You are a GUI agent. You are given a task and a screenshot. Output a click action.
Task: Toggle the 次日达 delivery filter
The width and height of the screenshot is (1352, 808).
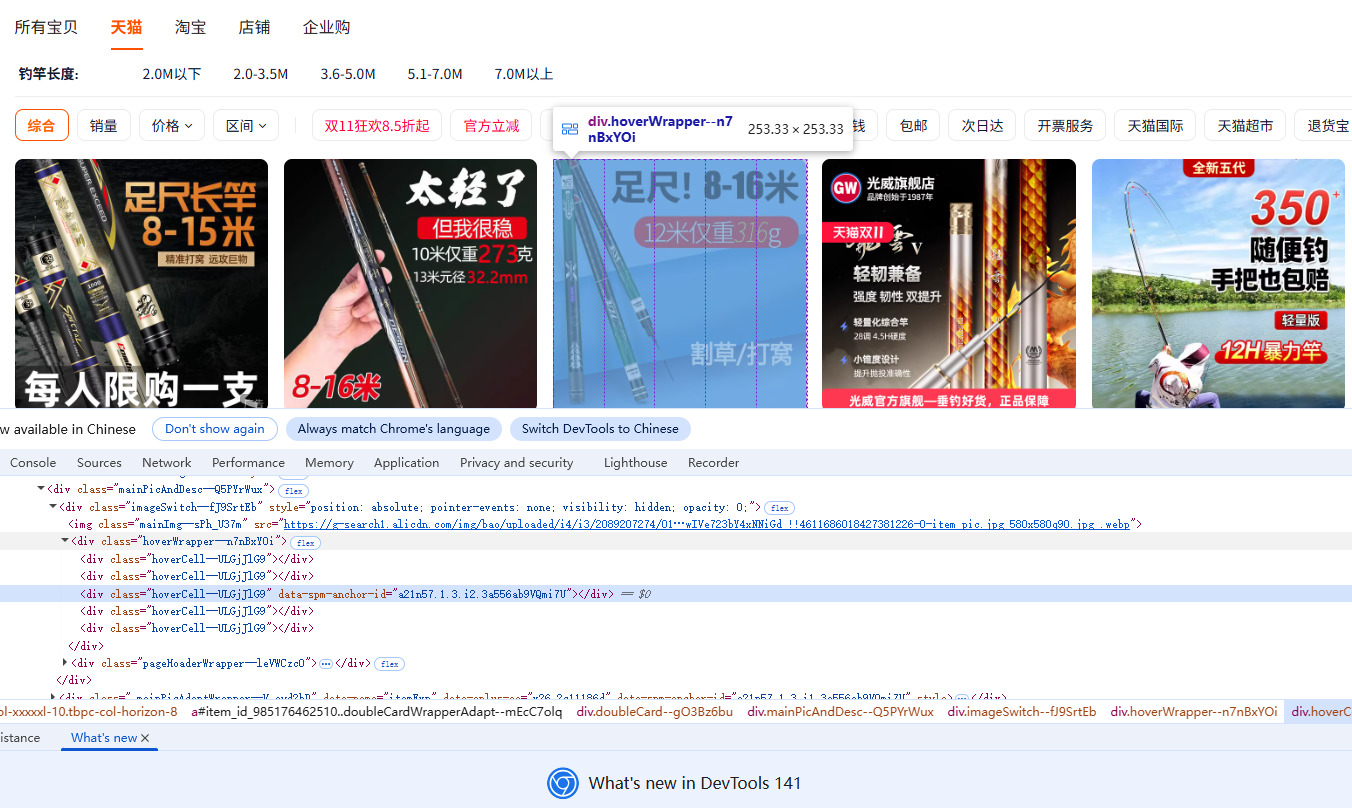click(982, 125)
